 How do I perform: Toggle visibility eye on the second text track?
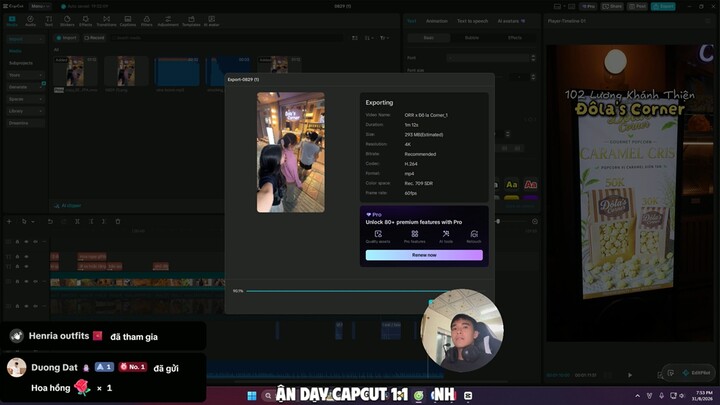(x=26, y=266)
